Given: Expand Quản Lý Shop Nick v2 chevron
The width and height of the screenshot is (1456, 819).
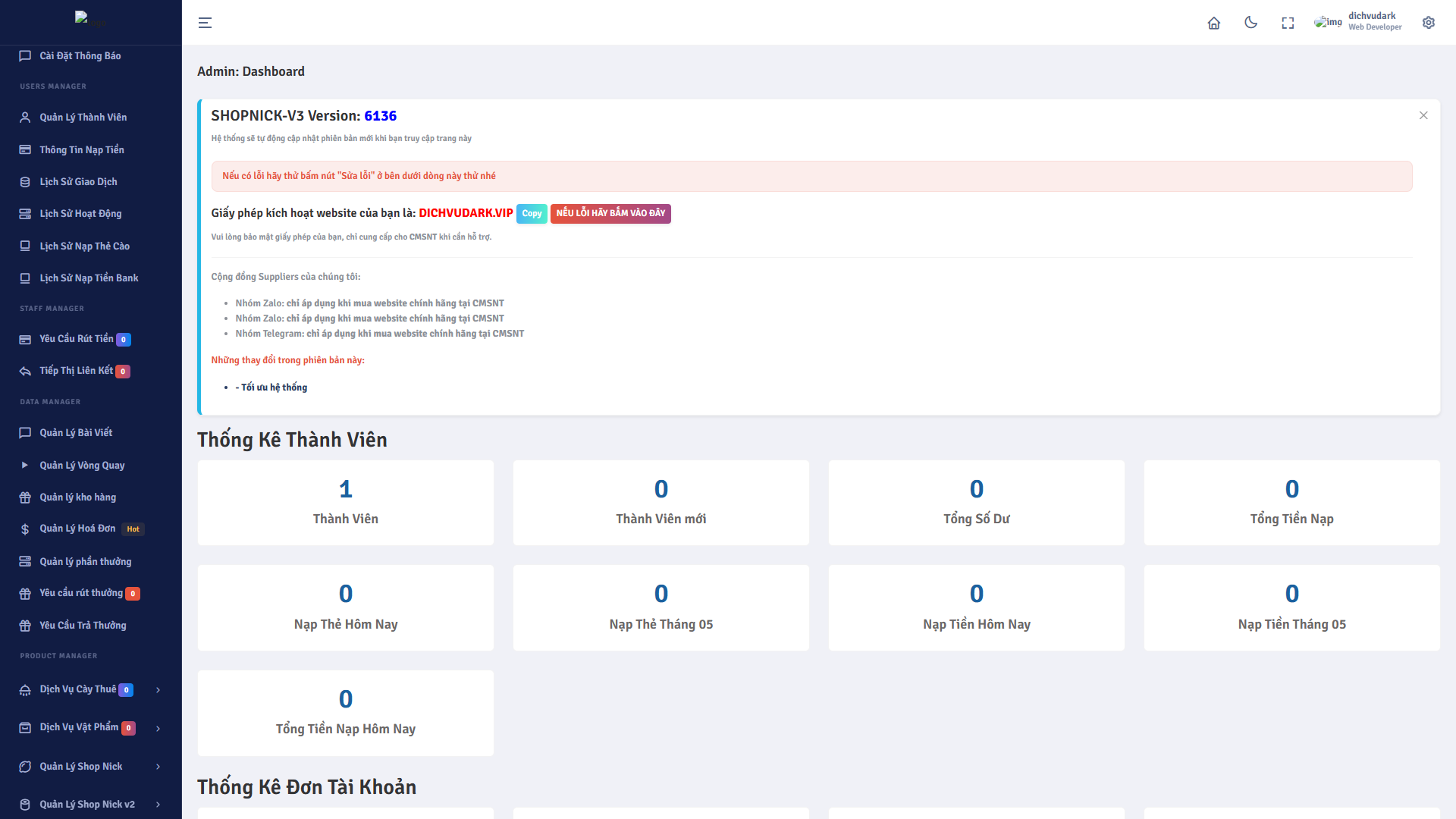Looking at the screenshot, I should tap(158, 805).
